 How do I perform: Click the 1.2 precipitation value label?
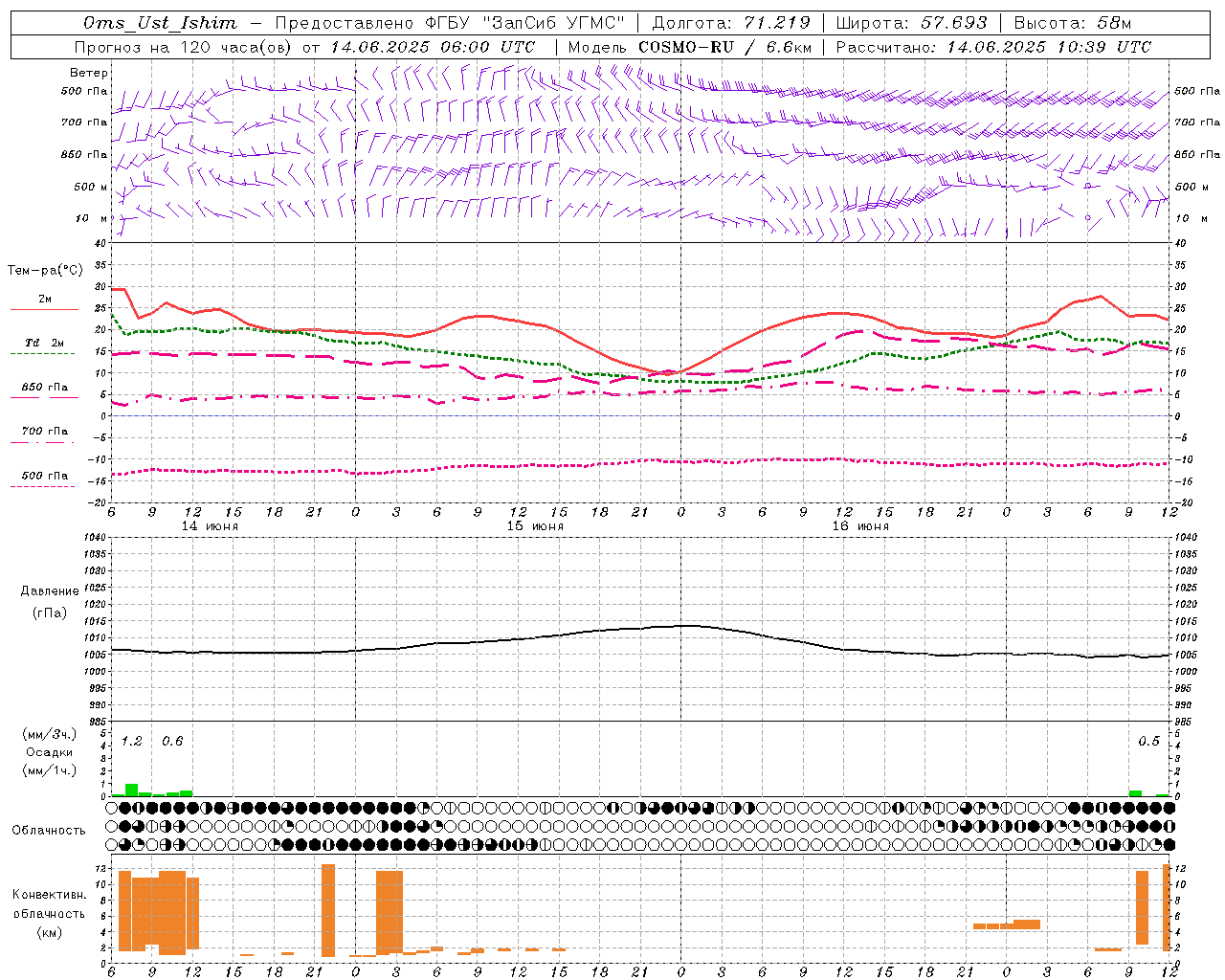coord(131,741)
